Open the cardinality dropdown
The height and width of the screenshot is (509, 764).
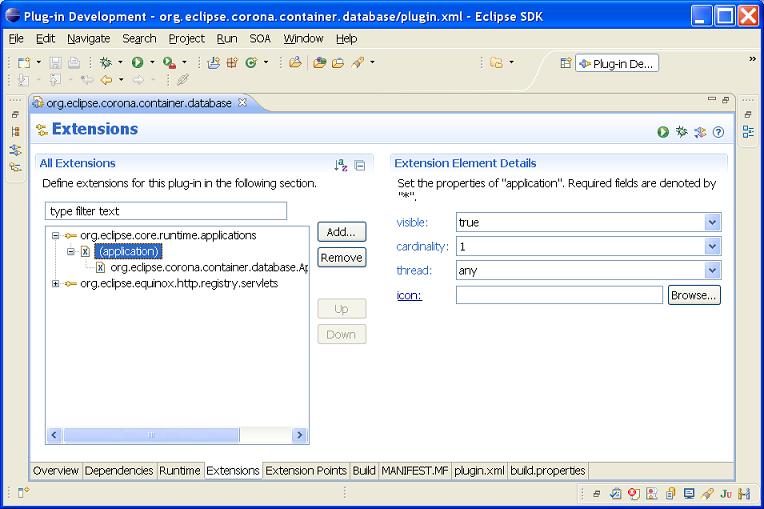712,246
